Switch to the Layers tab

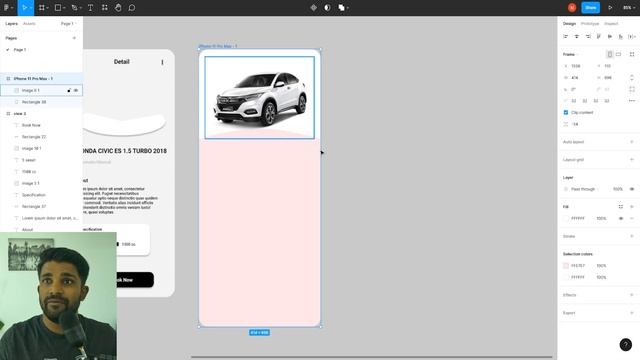[x=11, y=24]
